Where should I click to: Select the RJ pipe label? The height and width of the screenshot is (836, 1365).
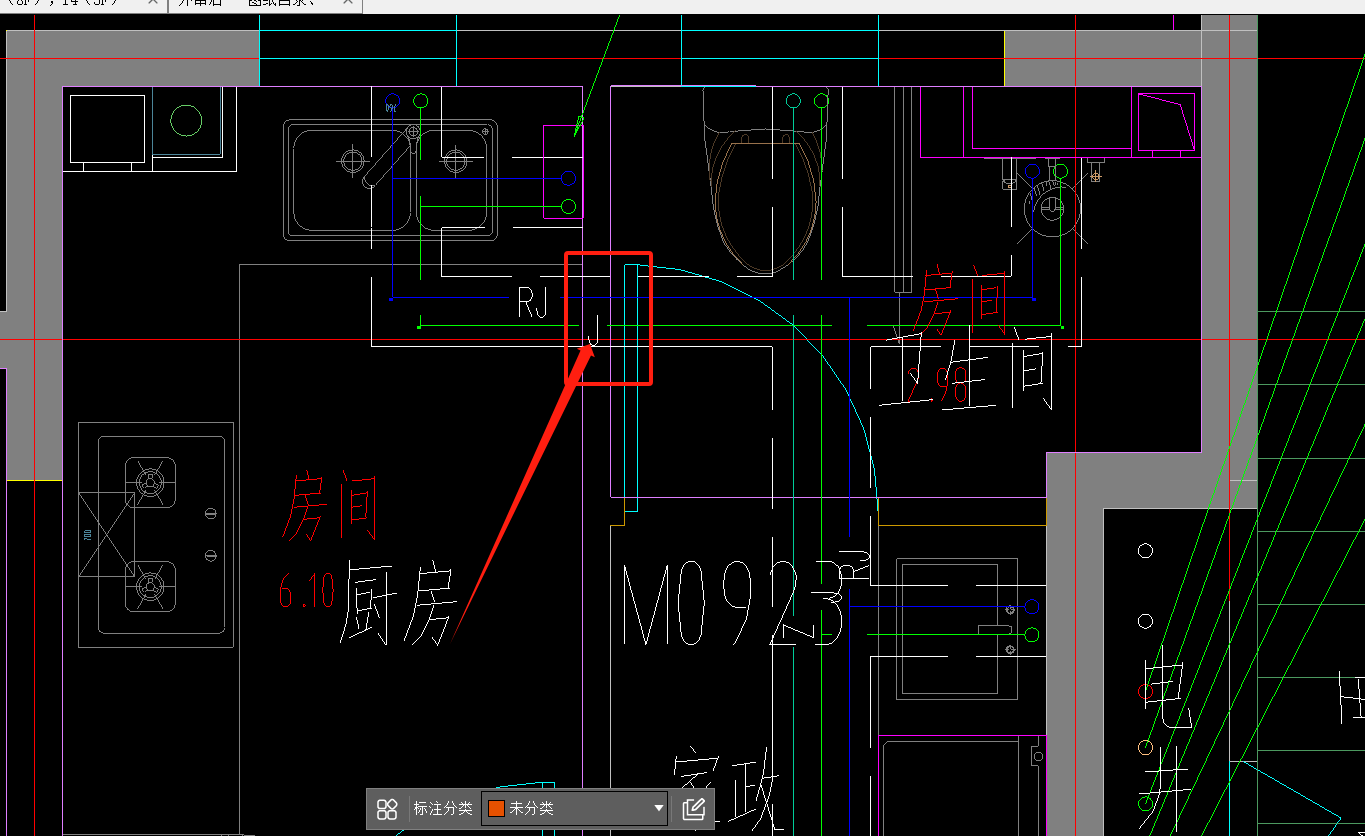tap(533, 303)
